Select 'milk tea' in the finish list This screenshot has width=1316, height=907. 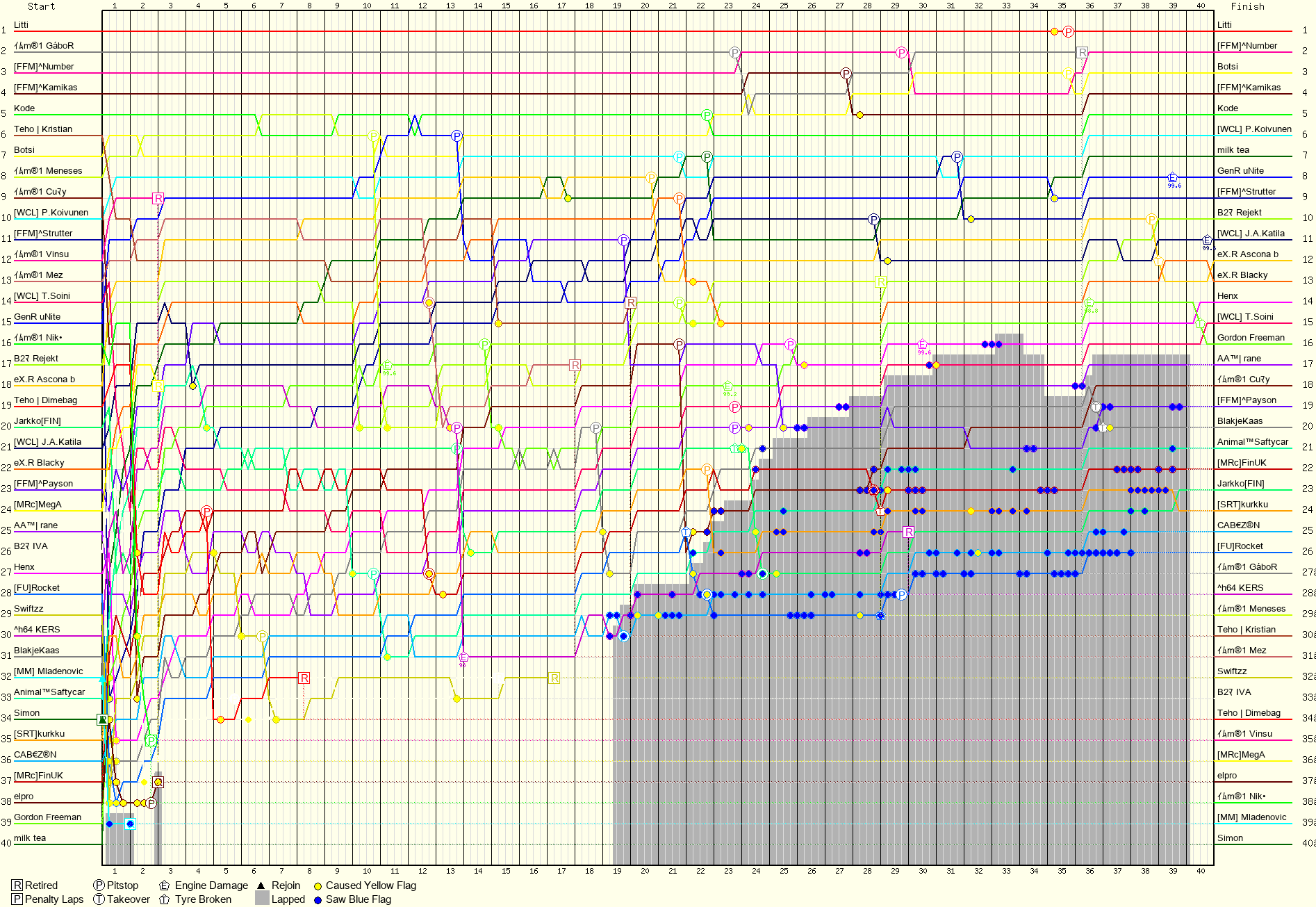pos(1233,150)
